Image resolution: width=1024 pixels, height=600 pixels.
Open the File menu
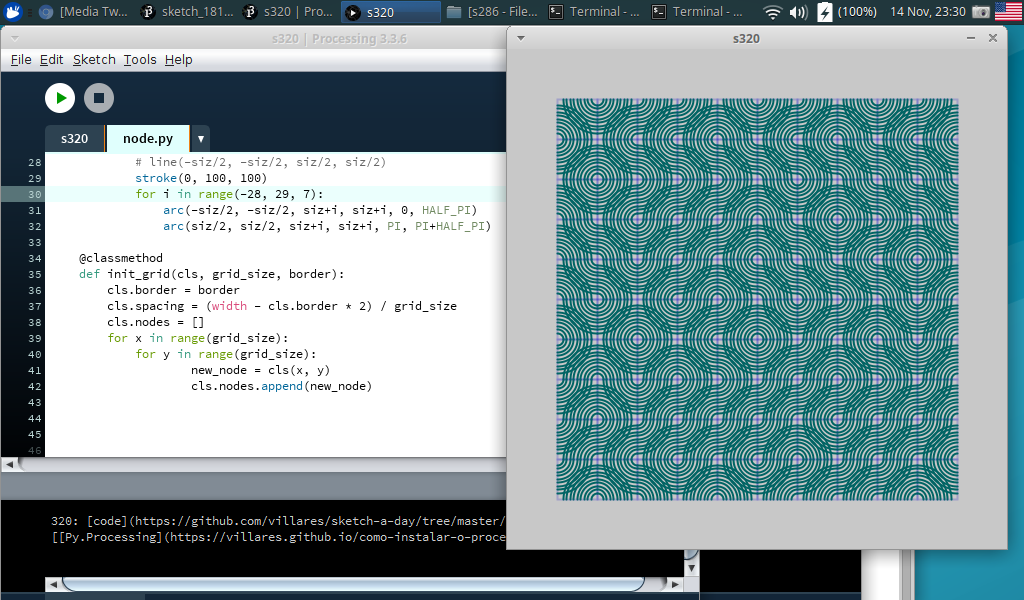[21, 60]
